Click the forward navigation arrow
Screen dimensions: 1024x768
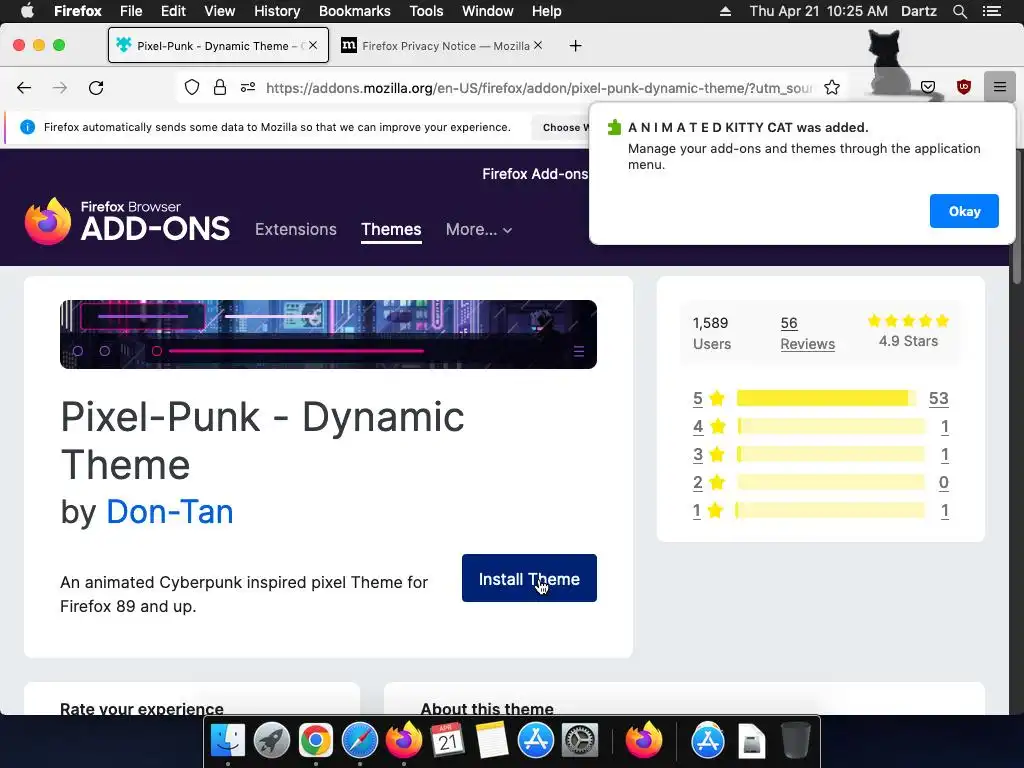[x=59, y=88]
